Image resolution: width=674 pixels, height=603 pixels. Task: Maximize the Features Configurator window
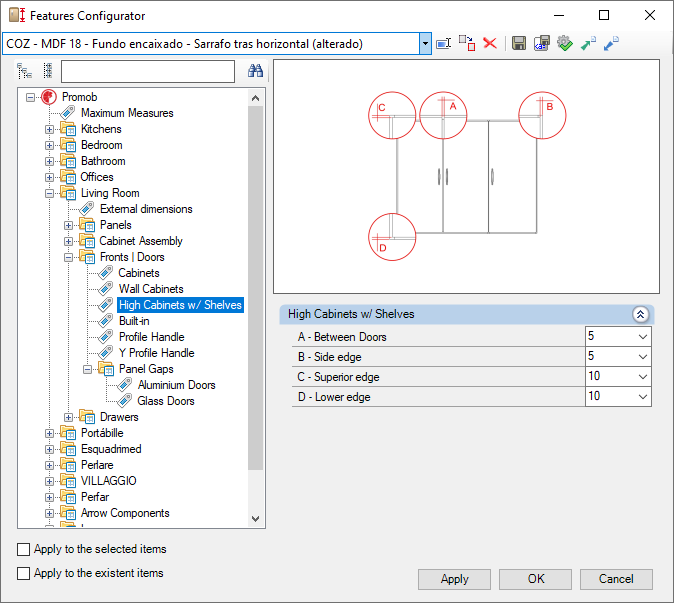click(x=604, y=15)
